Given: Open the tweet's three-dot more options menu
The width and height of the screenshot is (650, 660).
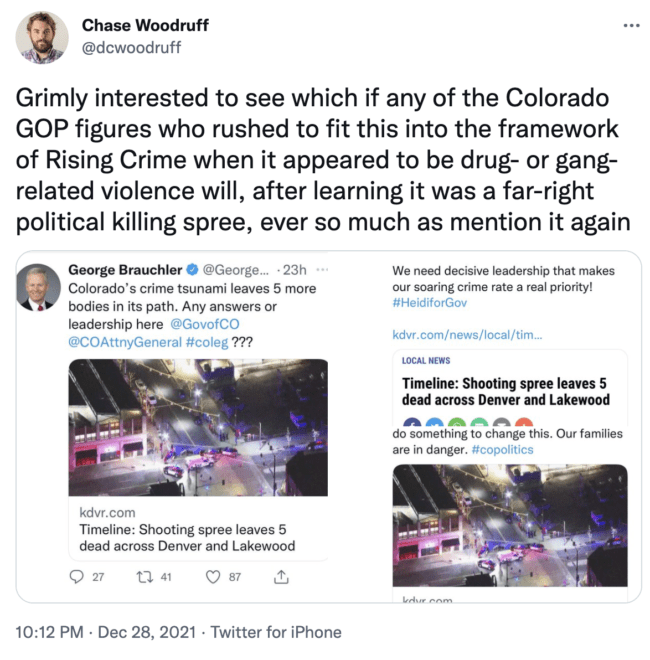Looking at the screenshot, I should [x=631, y=26].
